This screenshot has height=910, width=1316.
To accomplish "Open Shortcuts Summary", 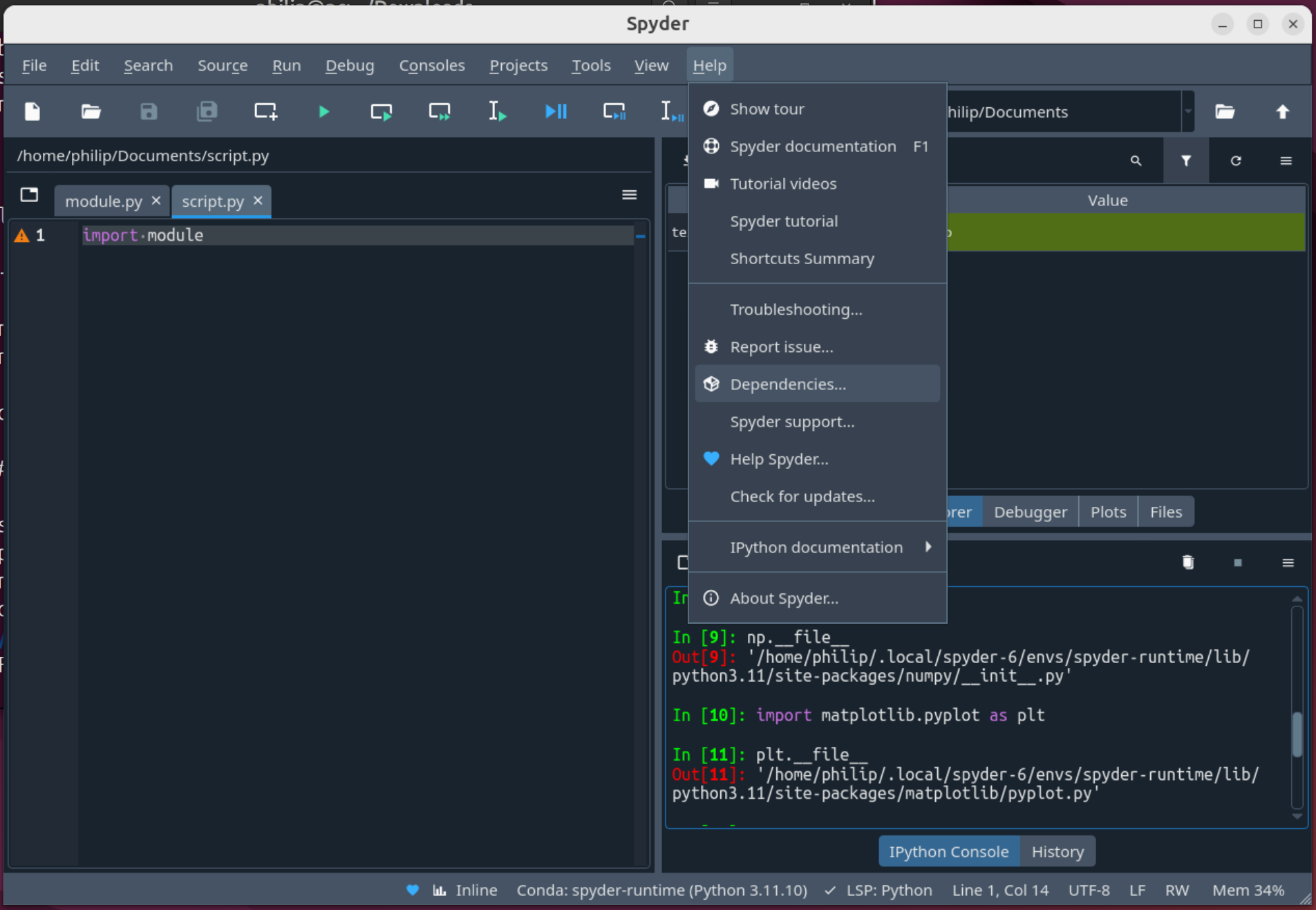I will tap(817, 258).
